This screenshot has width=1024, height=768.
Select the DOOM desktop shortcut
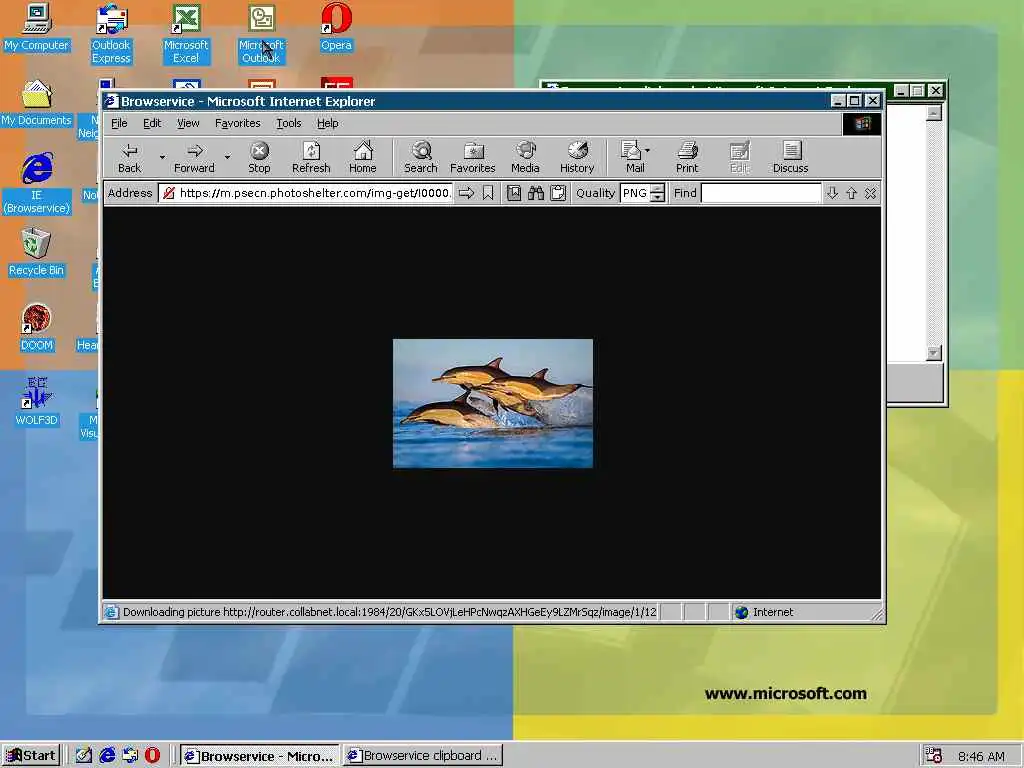pos(37,328)
